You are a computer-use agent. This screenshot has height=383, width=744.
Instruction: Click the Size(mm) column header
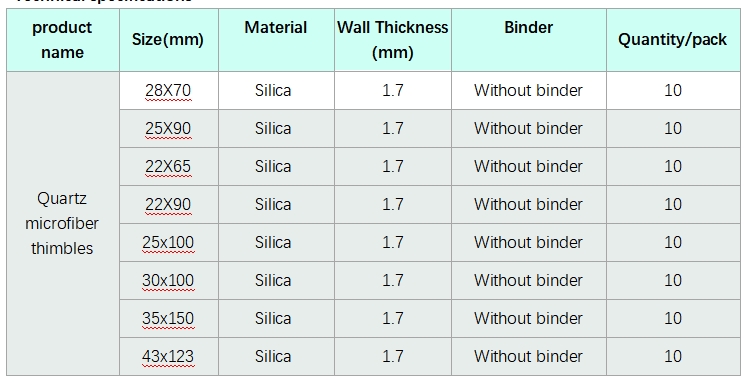click(x=168, y=40)
